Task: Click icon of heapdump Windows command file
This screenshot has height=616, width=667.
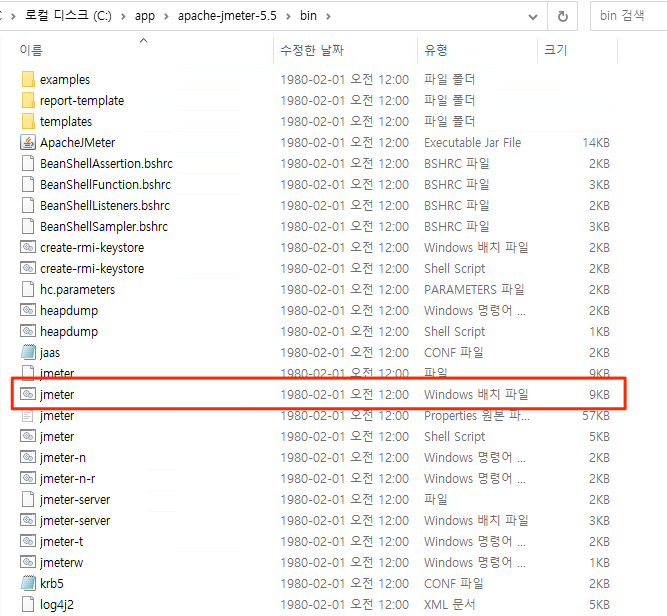Action: [x=28, y=311]
